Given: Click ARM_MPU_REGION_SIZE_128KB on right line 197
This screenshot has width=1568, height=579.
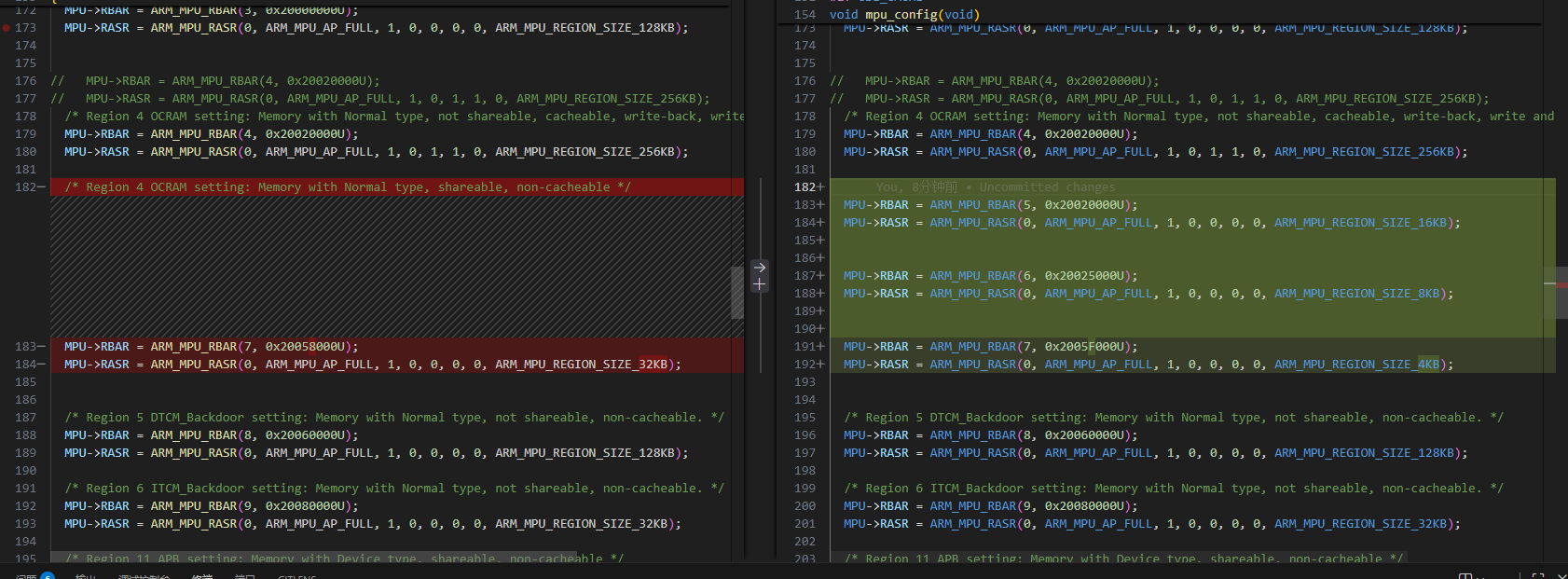Looking at the screenshot, I should [x=1364, y=453].
